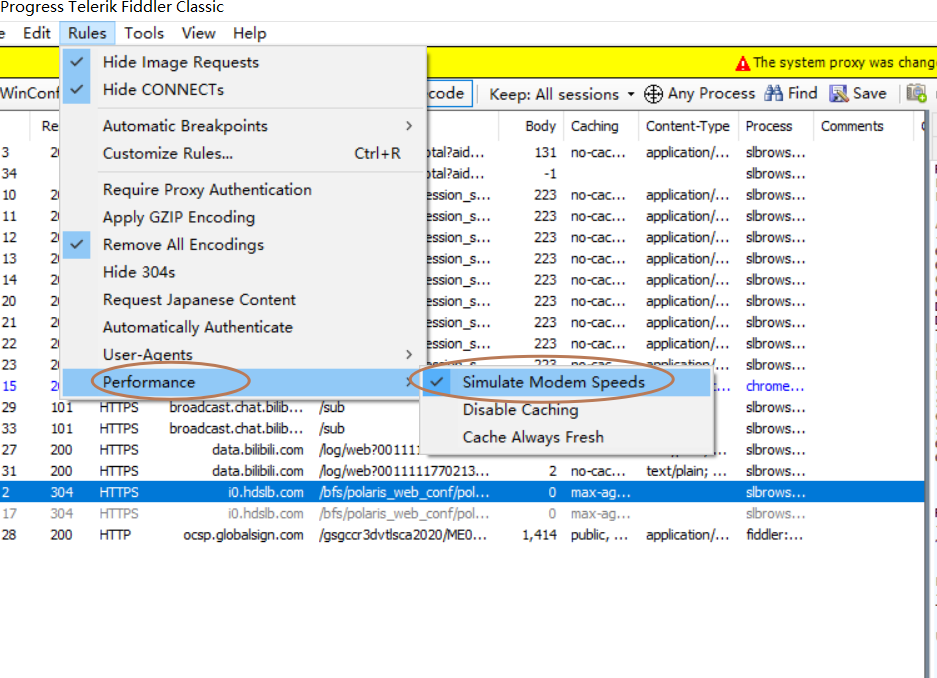The image size is (937, 678).
Task: Click body value 131 cell
Action: 545,153
